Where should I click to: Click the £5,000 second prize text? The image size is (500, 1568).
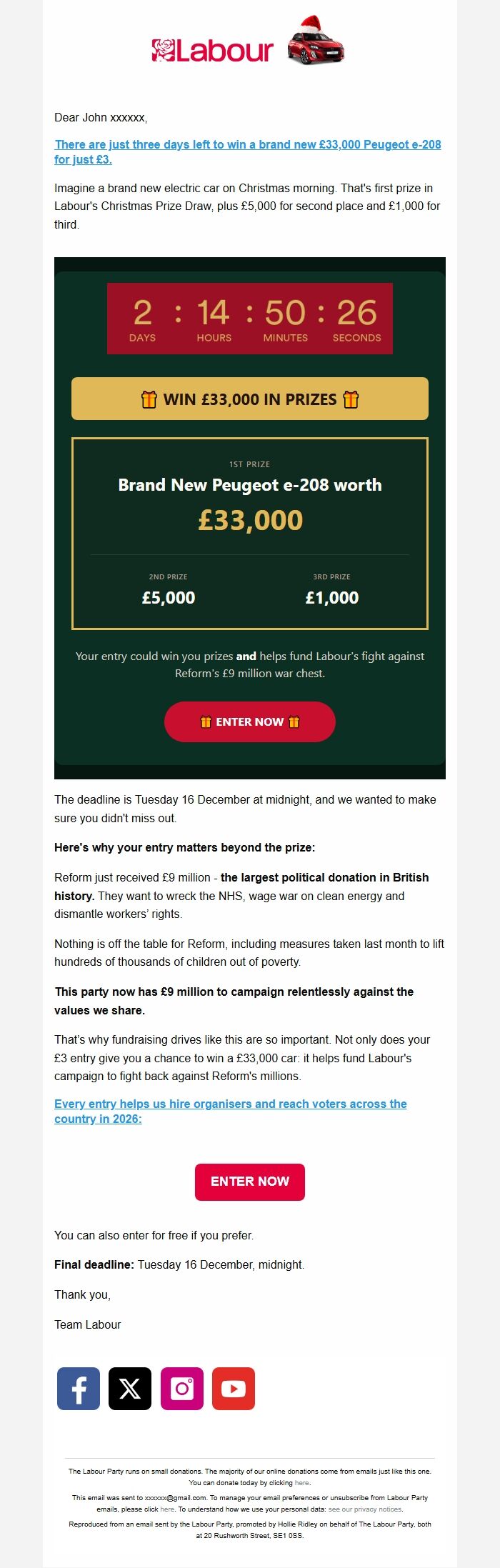pos(167,597)
